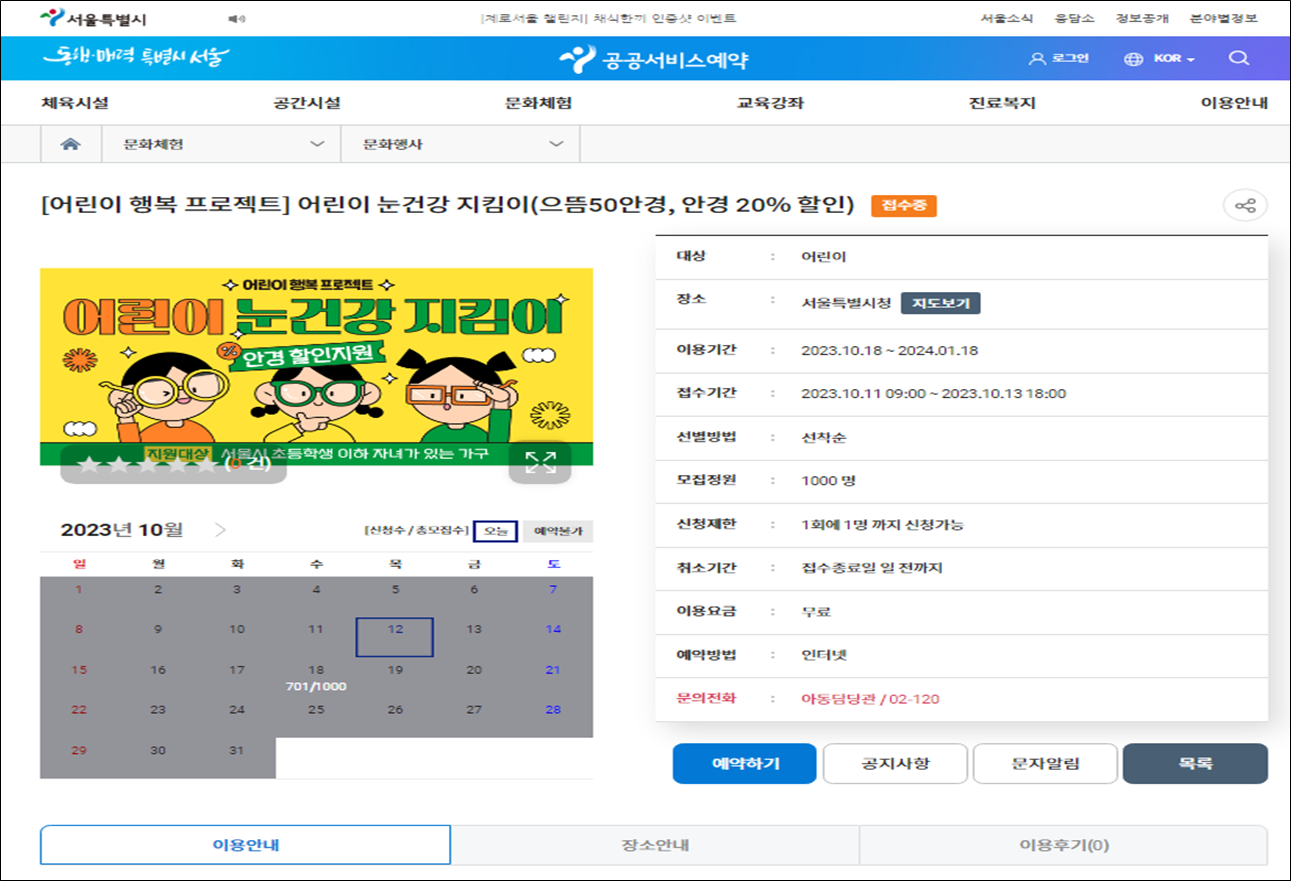Image resolution: width=1291 pixels, height=881 pixels.
Task: Click the 1000 명 capacity value
Action: tap(828, 480)
